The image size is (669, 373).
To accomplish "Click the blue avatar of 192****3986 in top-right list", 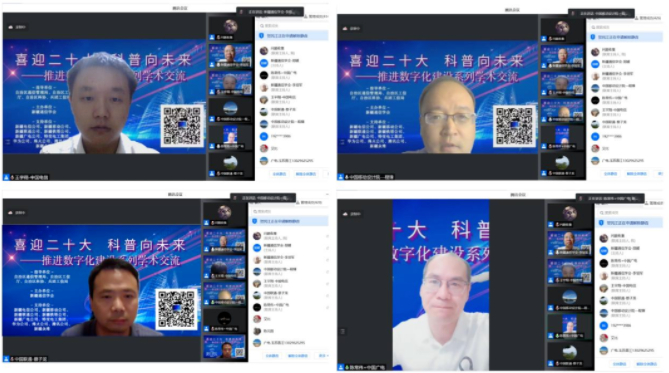I will 595,137.
